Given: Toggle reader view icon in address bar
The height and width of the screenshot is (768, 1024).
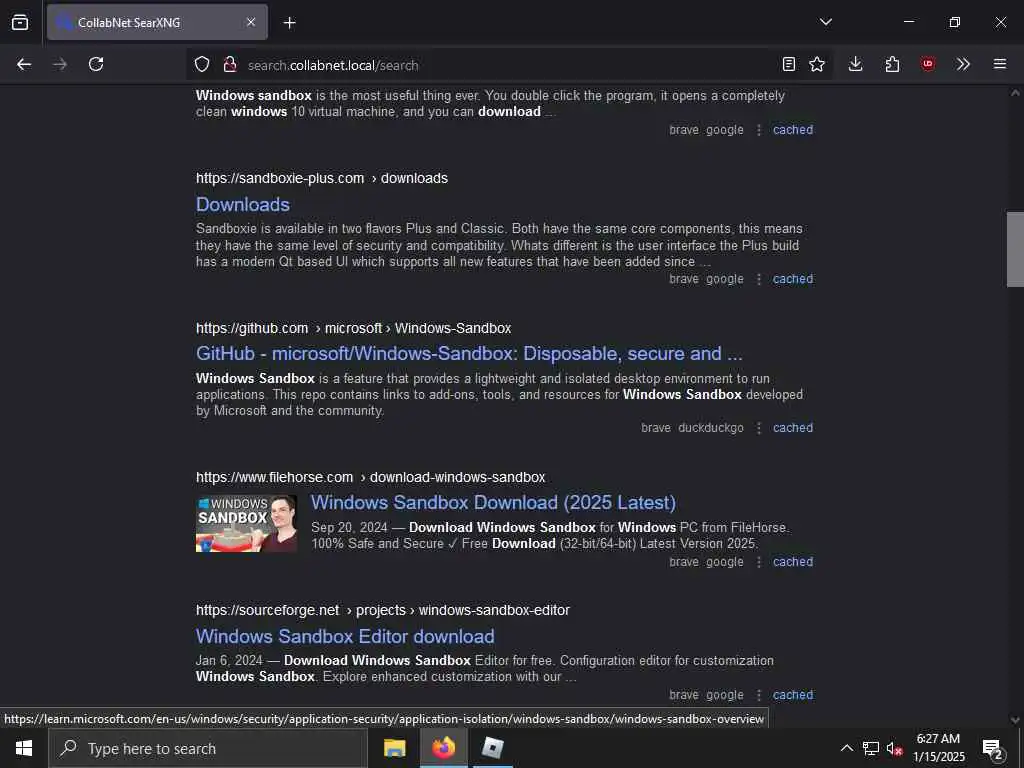Looking at the screenshot, I should pos(789,64).
